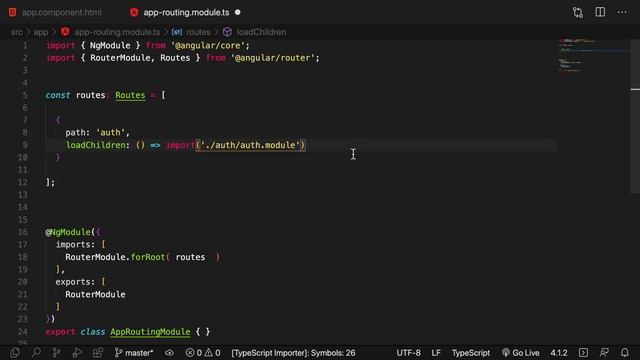The height and width of the screenshot is (360, 640).
Task: Click './auth/auth.module' string
Action: pos(250,145)
